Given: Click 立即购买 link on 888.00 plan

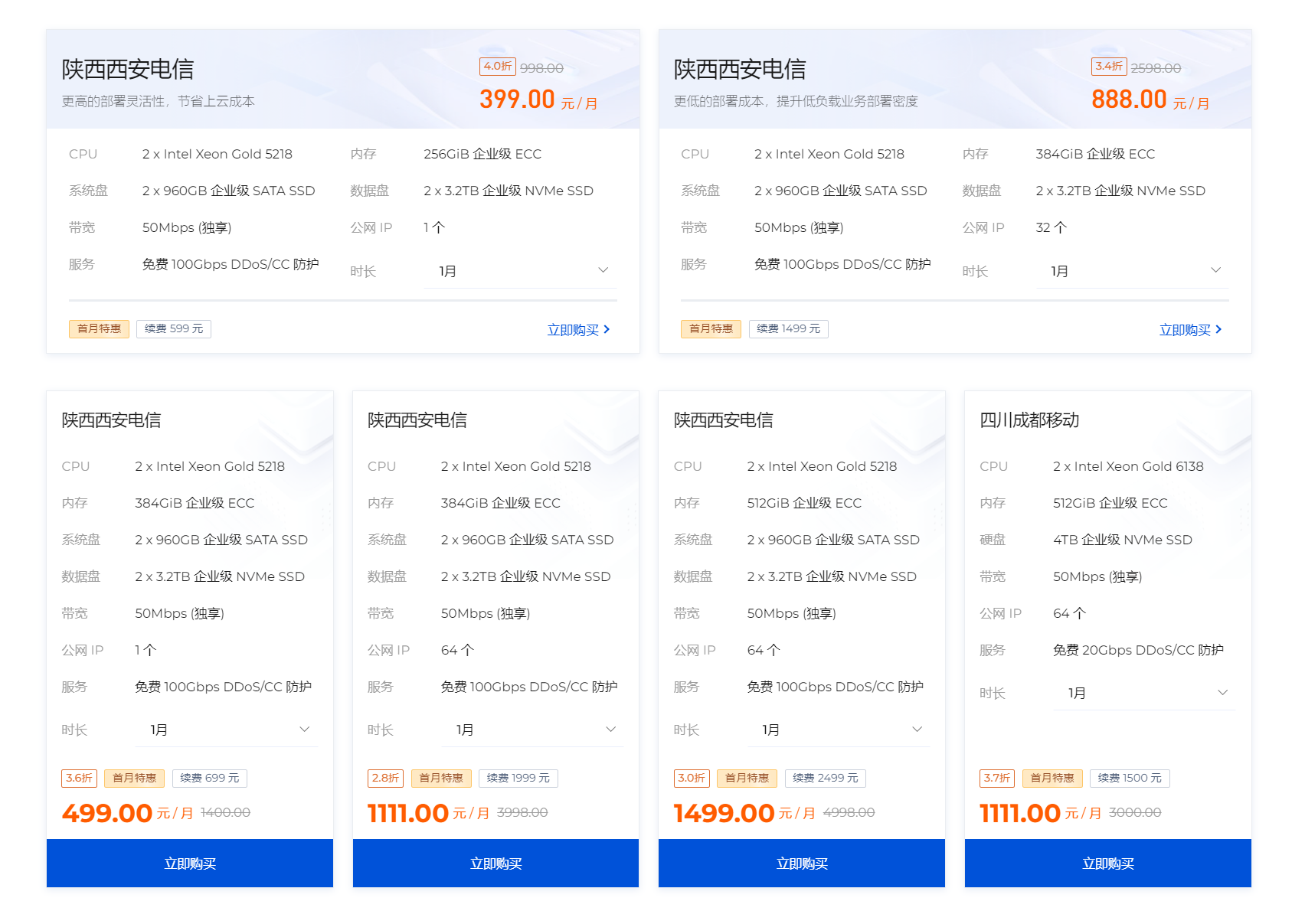Looking at the screenshot, I should (x=1190, y=330).
